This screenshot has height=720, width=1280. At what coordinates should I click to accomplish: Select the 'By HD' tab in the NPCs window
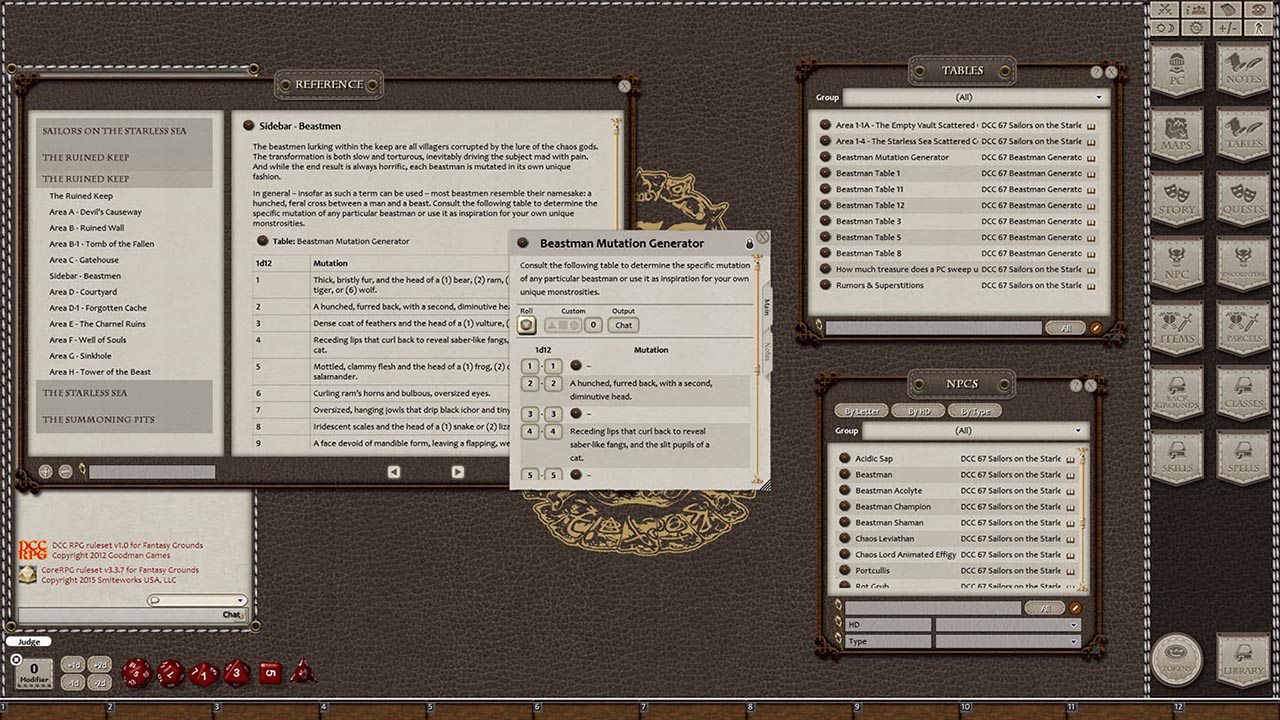click(919, 411)
